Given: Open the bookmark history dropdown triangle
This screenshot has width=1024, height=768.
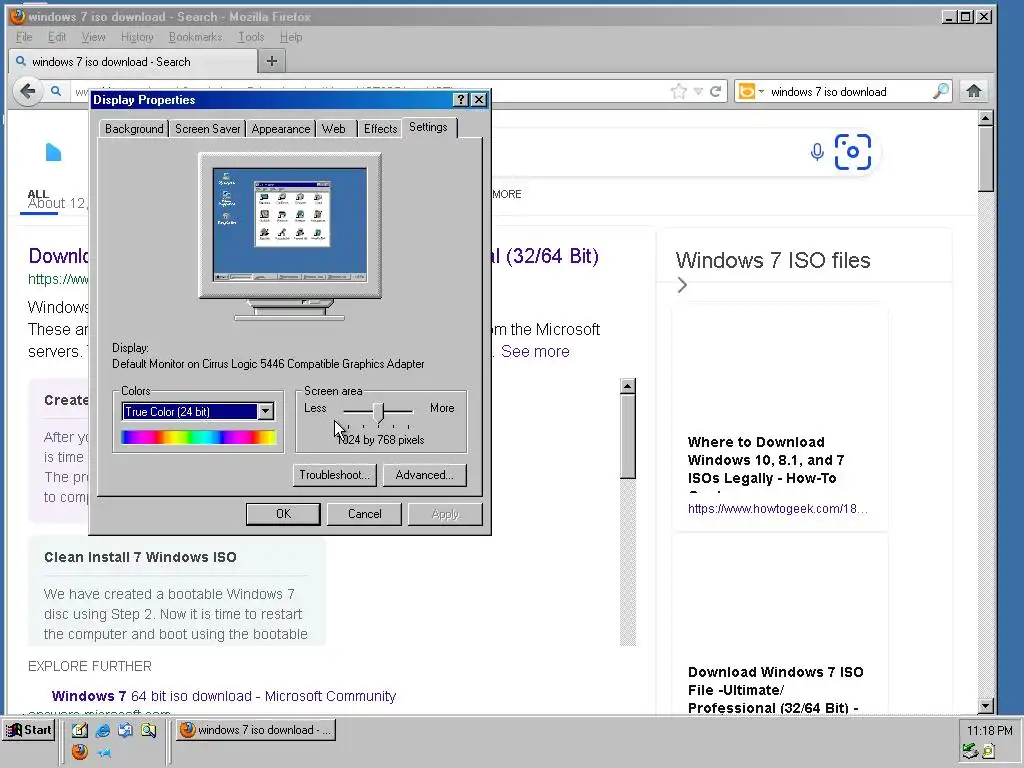Looking at the screenshot, I should tap(698, 91).
